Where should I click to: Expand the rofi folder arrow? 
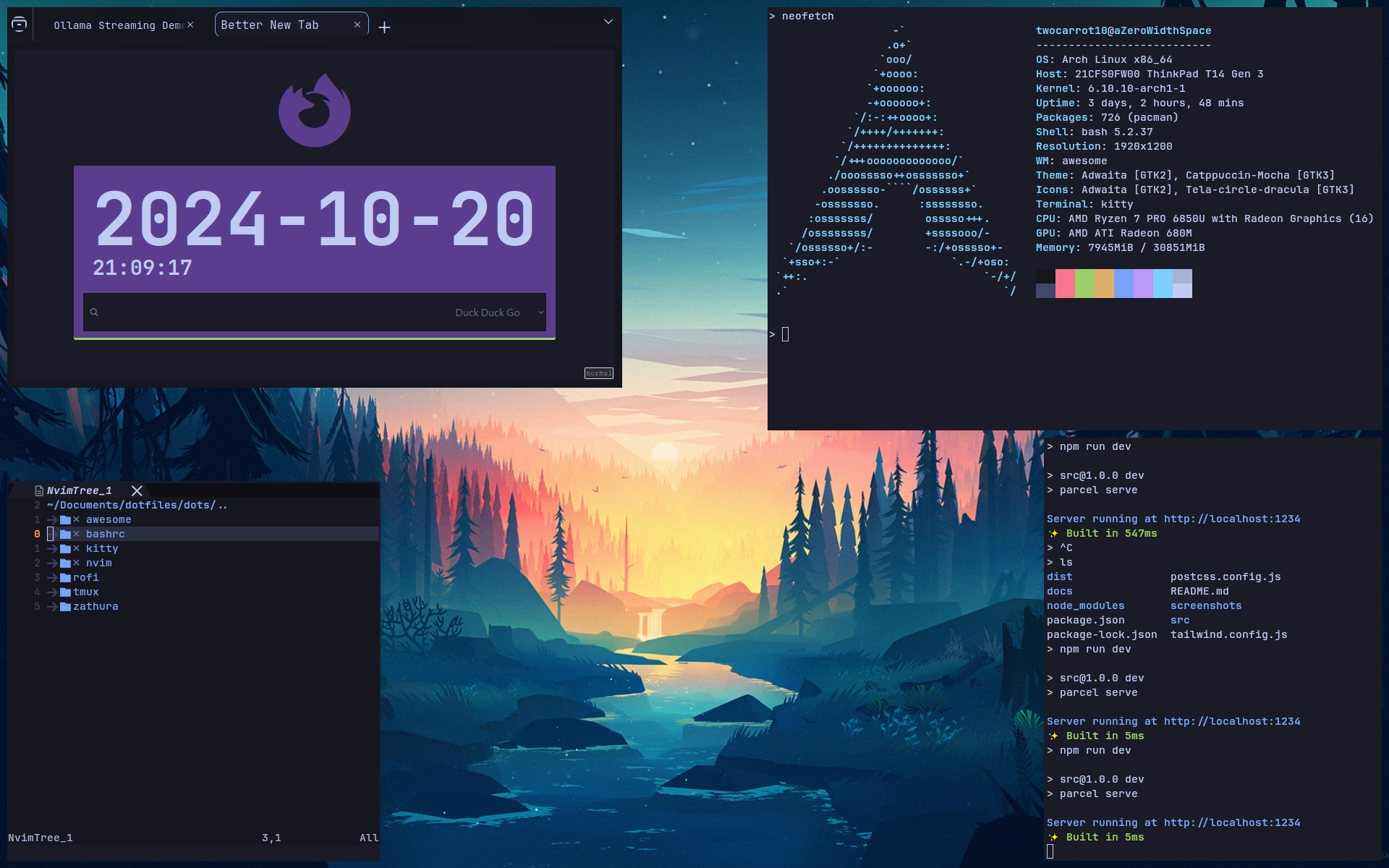tap(52, 578)
